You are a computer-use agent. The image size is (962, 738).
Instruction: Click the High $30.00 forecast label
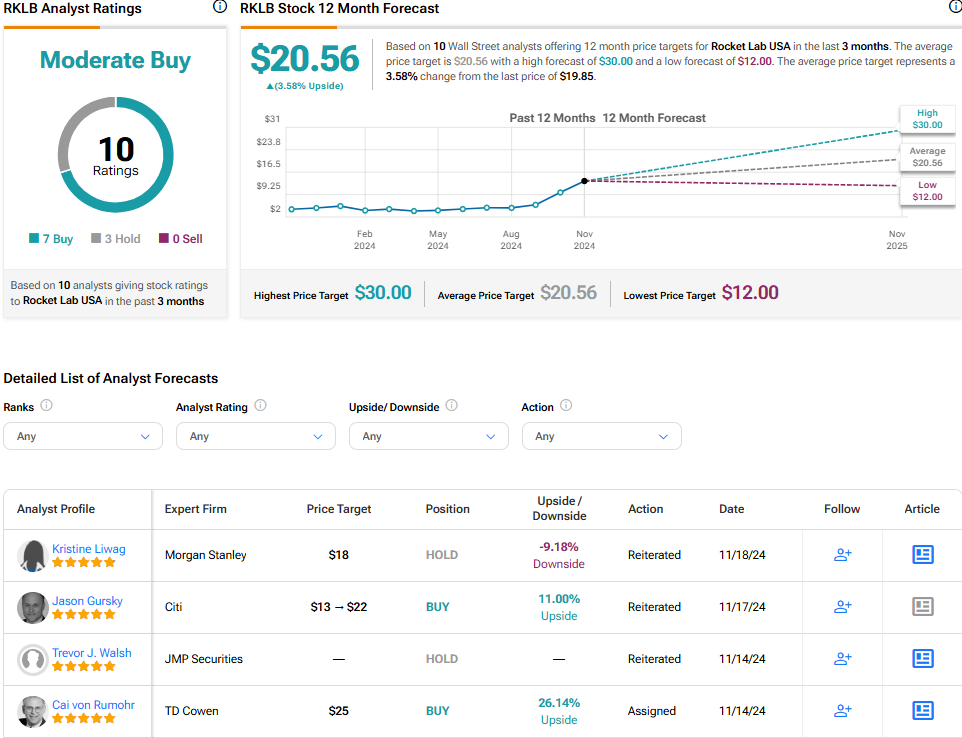coord(927,119)
